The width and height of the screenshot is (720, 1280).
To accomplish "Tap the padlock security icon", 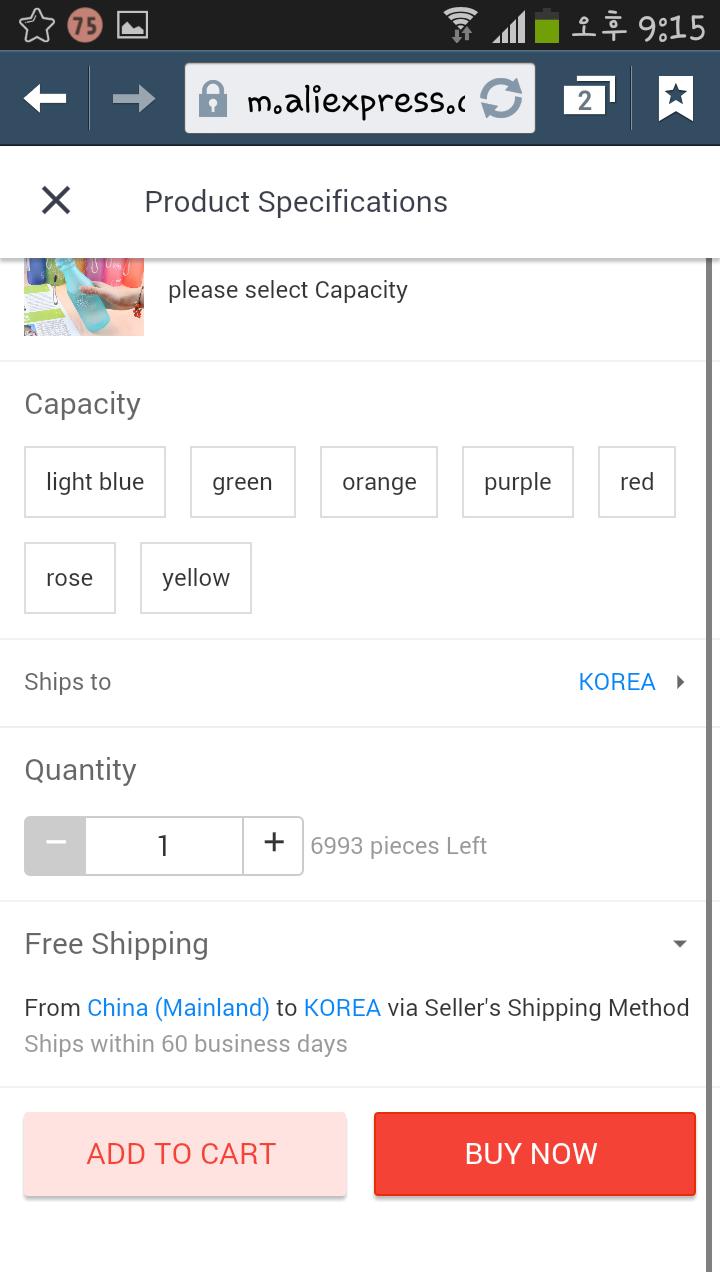I will coord(212,99).
